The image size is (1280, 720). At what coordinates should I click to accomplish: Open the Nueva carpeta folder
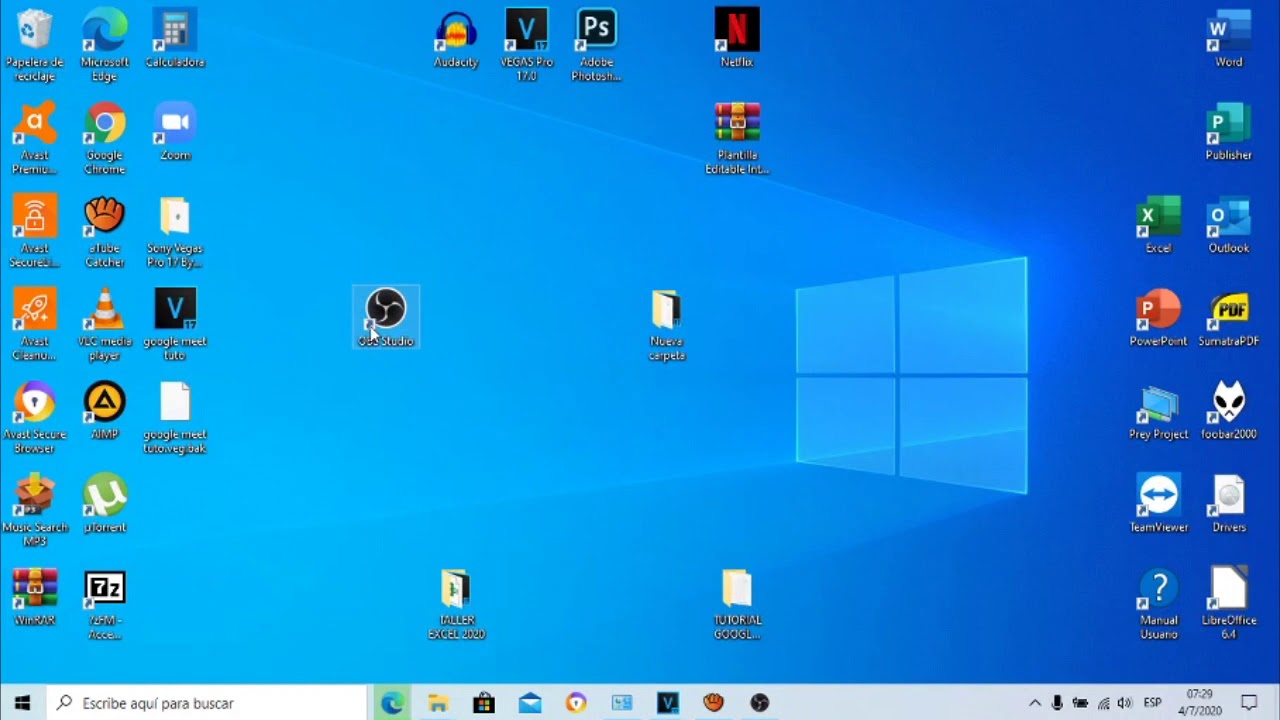coord(667,325)
